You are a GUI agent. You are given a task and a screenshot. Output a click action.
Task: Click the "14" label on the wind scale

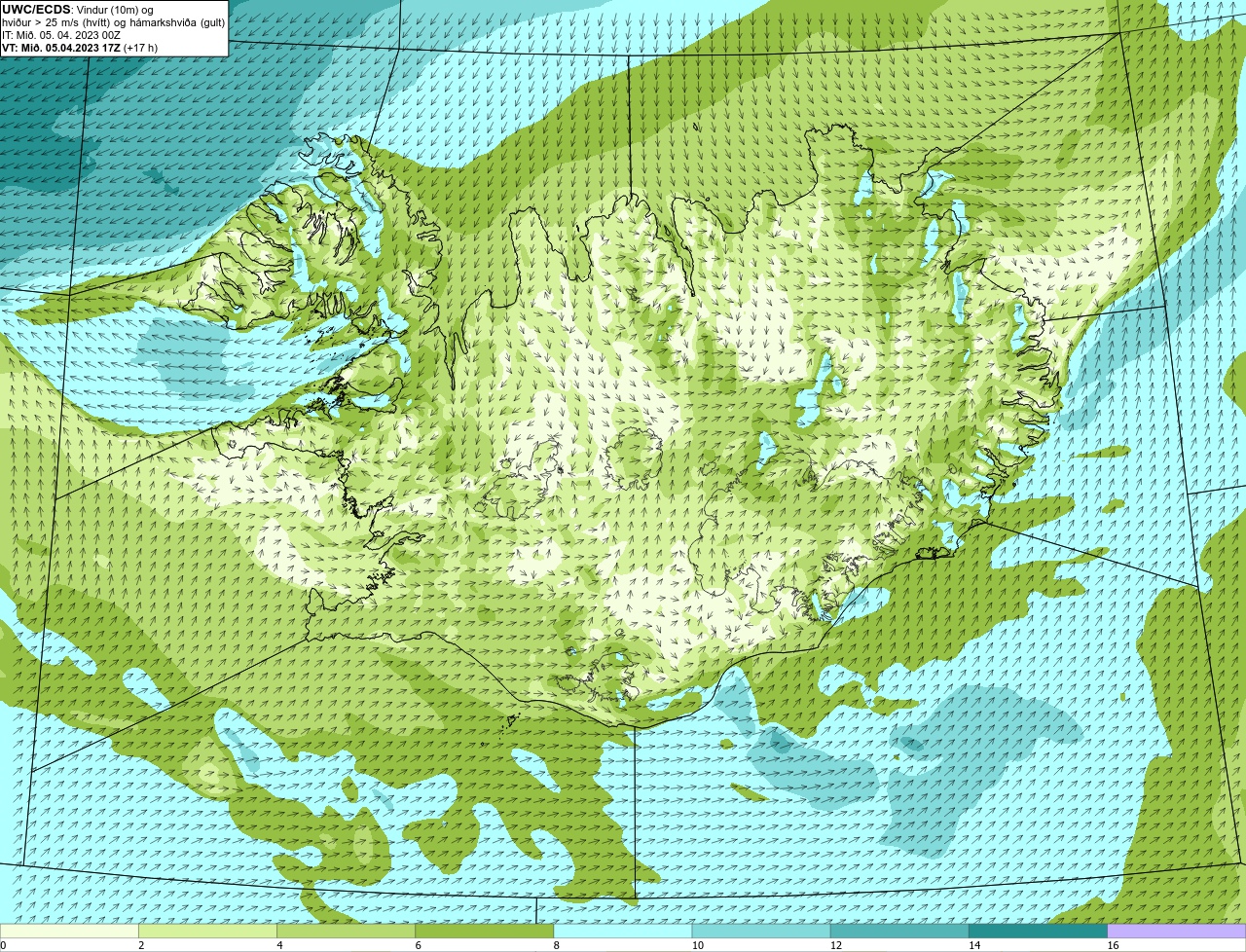pyautogui.click(x=974, y=945)
